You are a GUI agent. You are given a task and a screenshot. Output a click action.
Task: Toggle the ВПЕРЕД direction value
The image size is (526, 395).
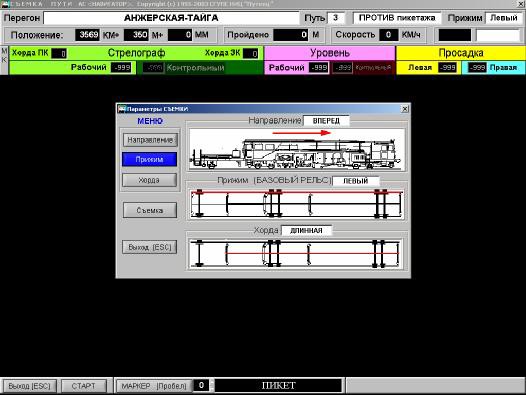[x=326, y=121]
